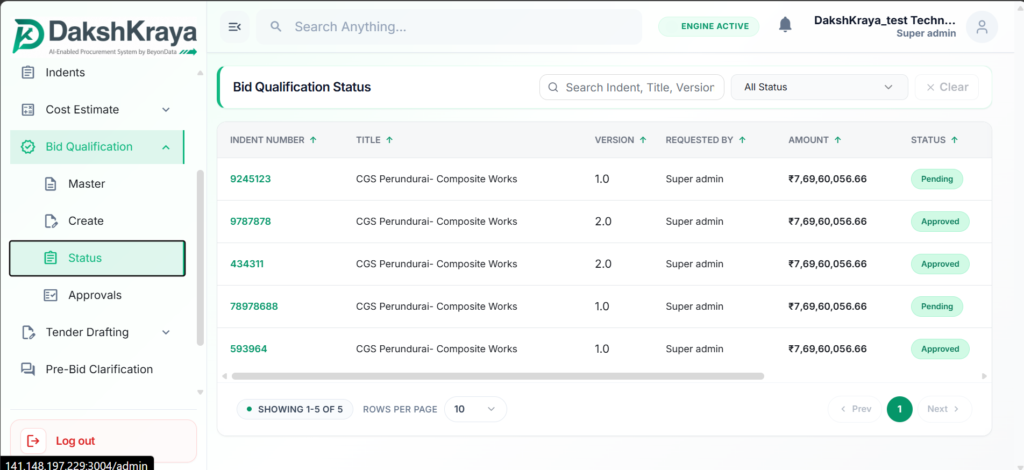Sort by Title arrow icon
The width and height of the screenshot is (1024, 470).
point(389,140)
